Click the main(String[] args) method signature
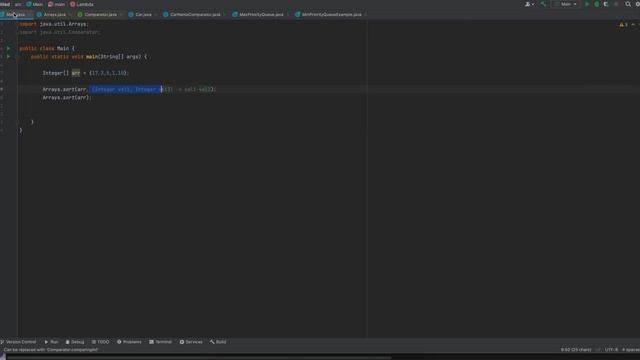Image resolution: width=640 pixels, height=360 pixels. point(116,57)
